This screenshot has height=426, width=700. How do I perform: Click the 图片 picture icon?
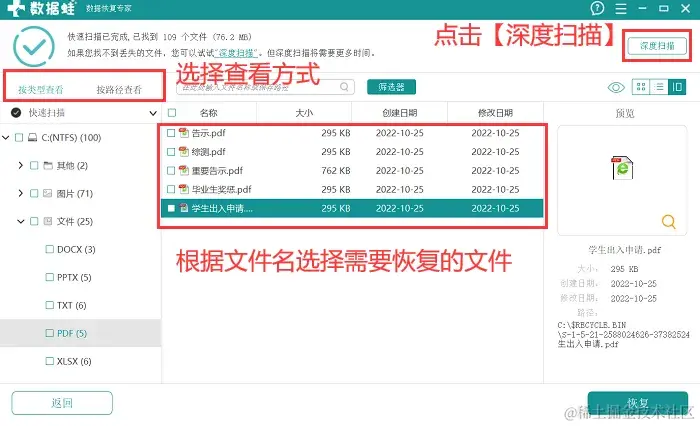click(48, 193)
